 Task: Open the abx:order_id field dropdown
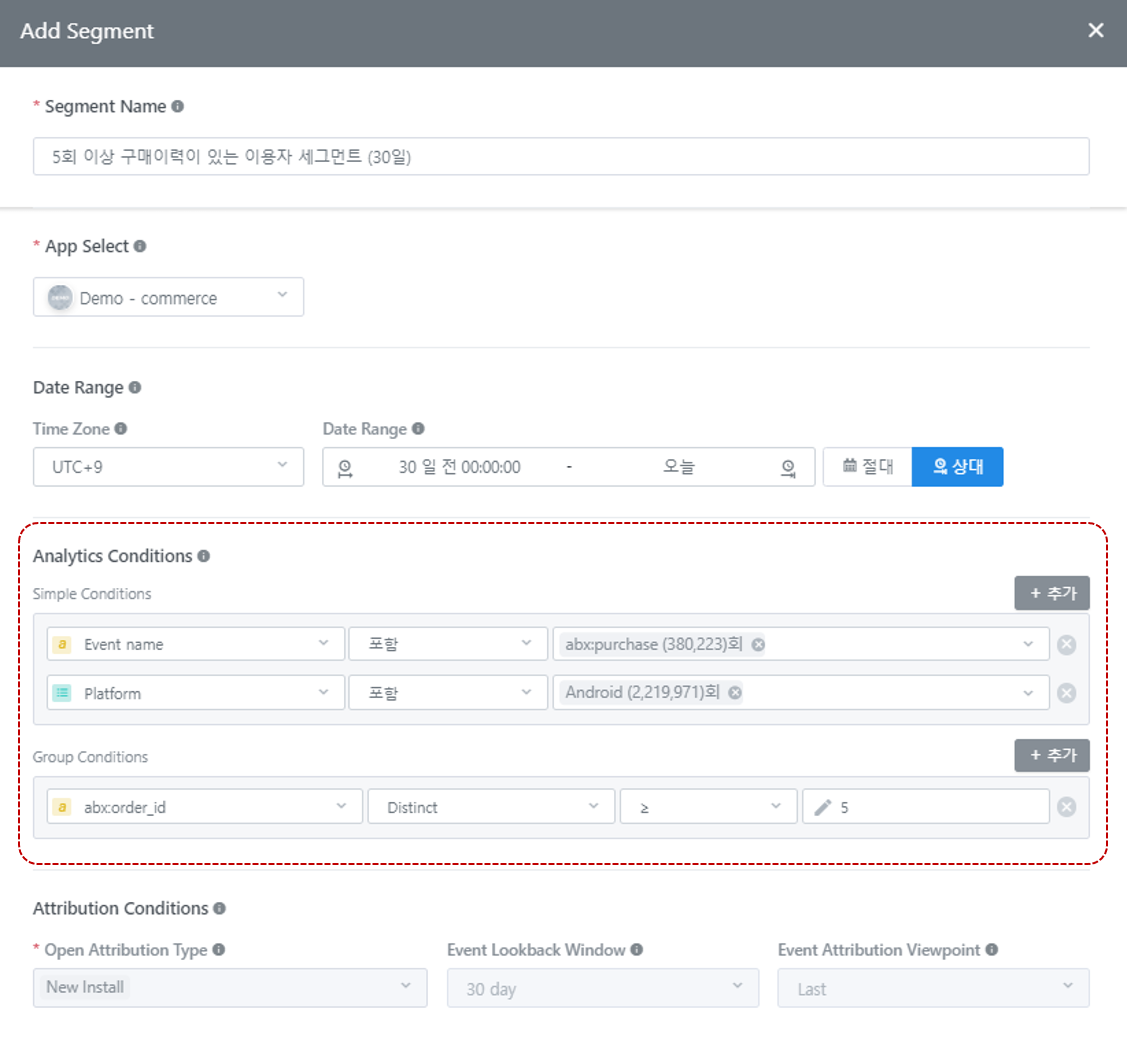point(205,806)
